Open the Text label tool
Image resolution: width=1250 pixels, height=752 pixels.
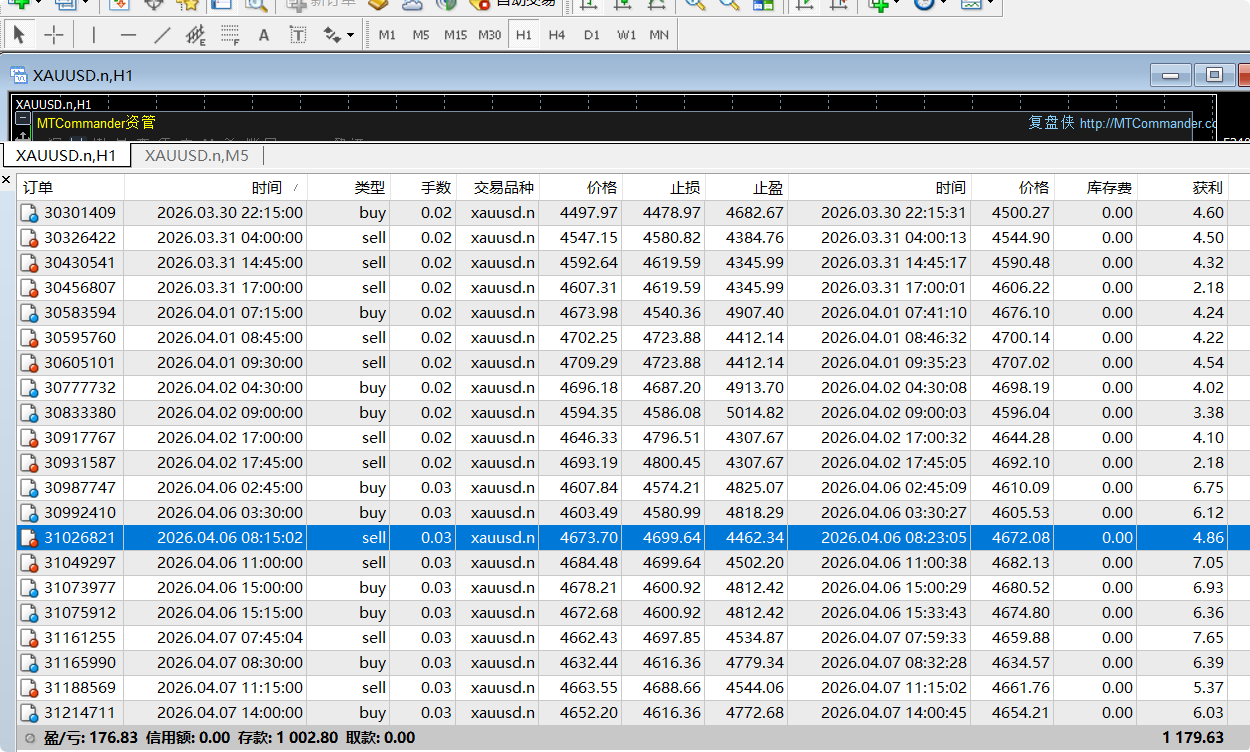[x=300, y=33]
